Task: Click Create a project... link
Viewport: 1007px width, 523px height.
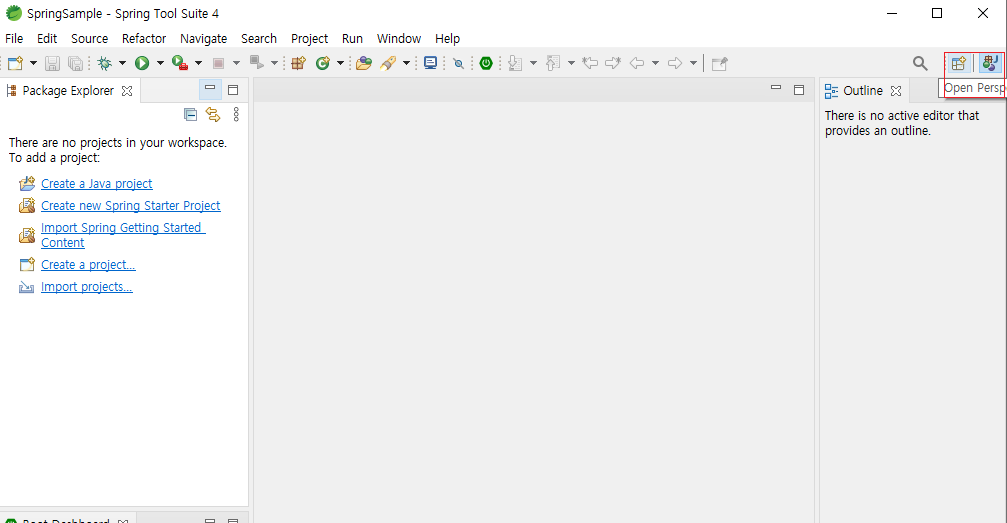Action: coord(88,265)
